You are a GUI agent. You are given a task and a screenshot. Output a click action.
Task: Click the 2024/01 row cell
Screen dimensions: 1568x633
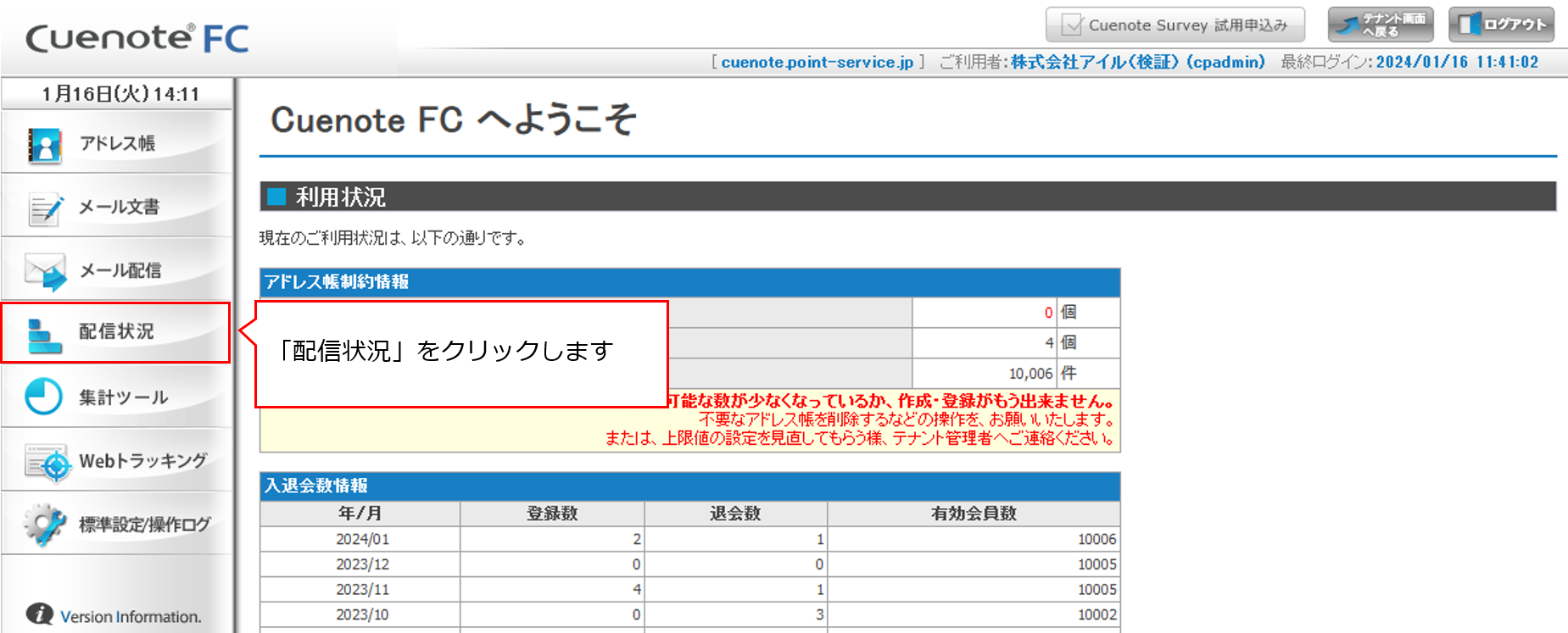point(362,539)
